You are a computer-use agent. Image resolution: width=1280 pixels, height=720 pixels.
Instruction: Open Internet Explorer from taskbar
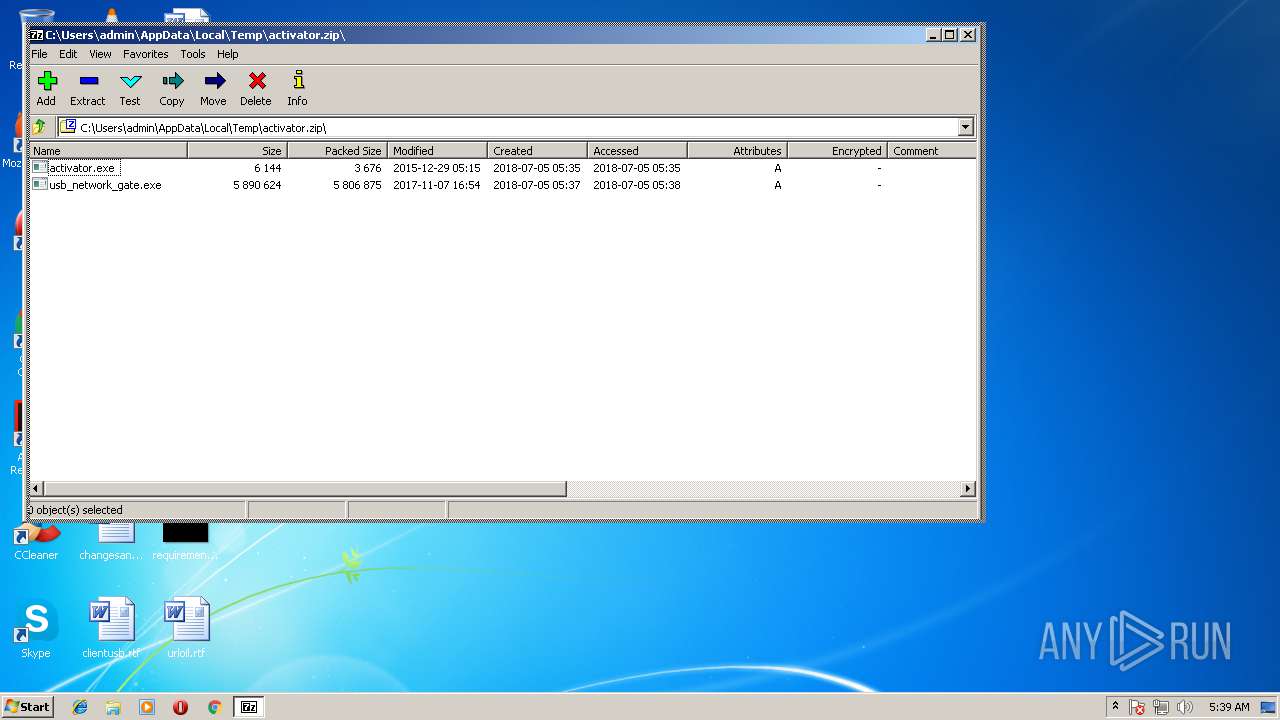[80, 707]
